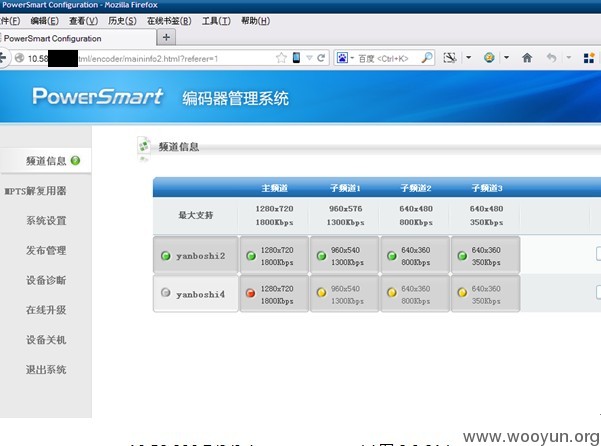Select 频道信息 in the sidebar

(46, 161)
